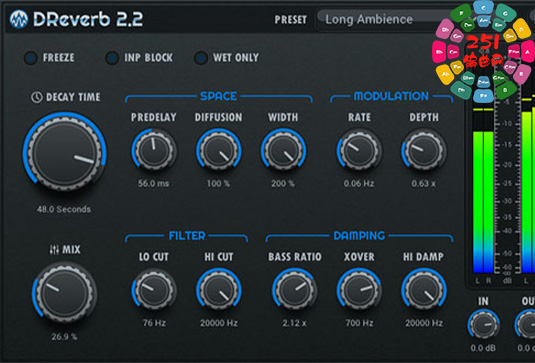
Task: Select the HI CUT 20000 Hz value
Action: [219, 323]
